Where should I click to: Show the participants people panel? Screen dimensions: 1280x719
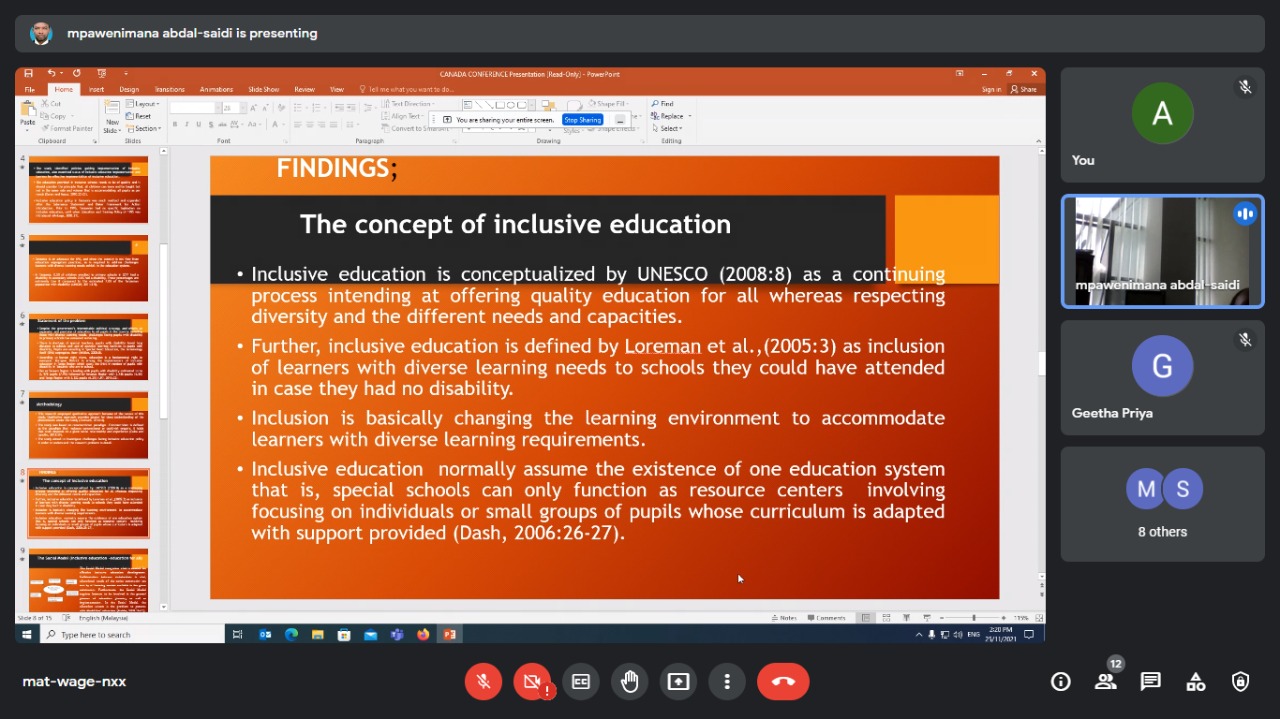pyautogui.click(x=1105, y=682)
